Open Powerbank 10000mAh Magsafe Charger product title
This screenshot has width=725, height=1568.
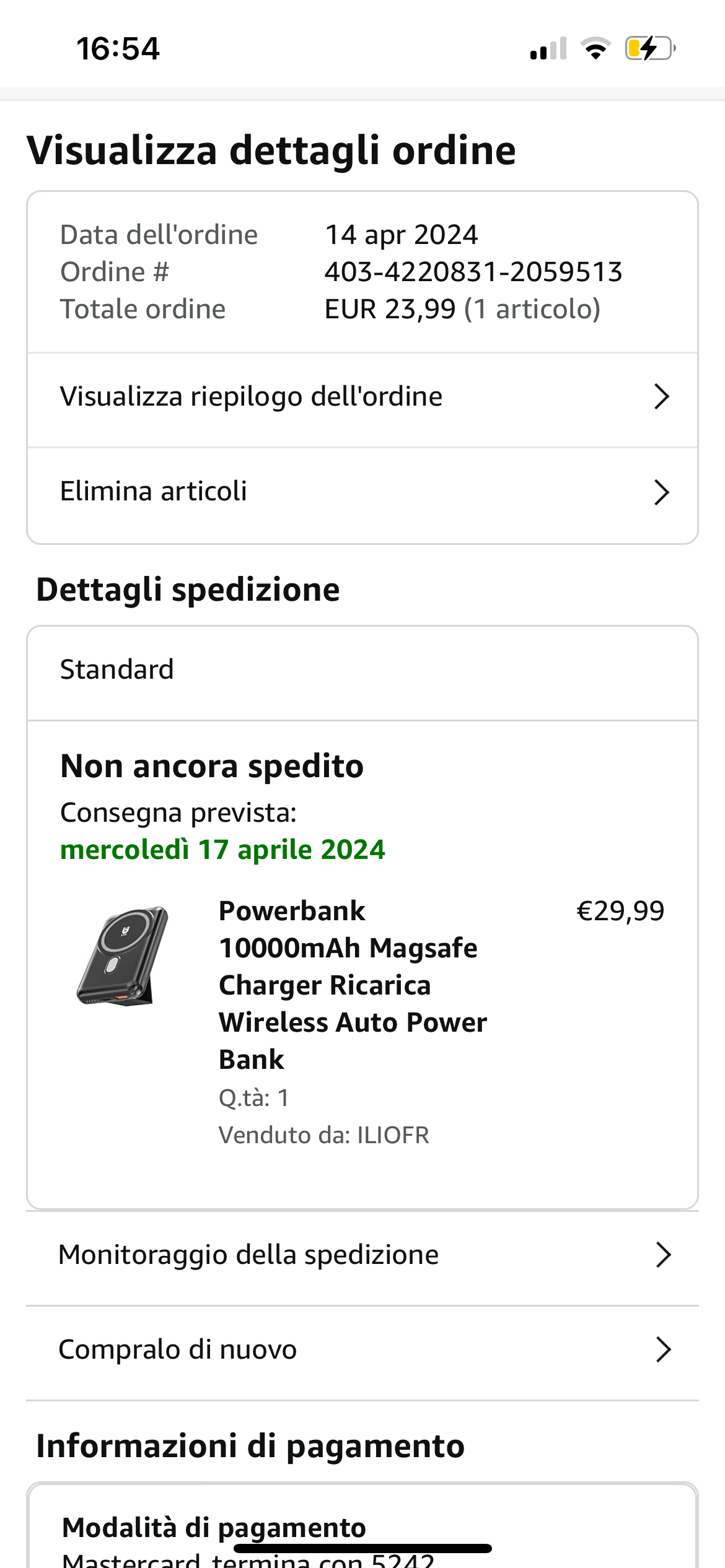(x=353, y=985)
